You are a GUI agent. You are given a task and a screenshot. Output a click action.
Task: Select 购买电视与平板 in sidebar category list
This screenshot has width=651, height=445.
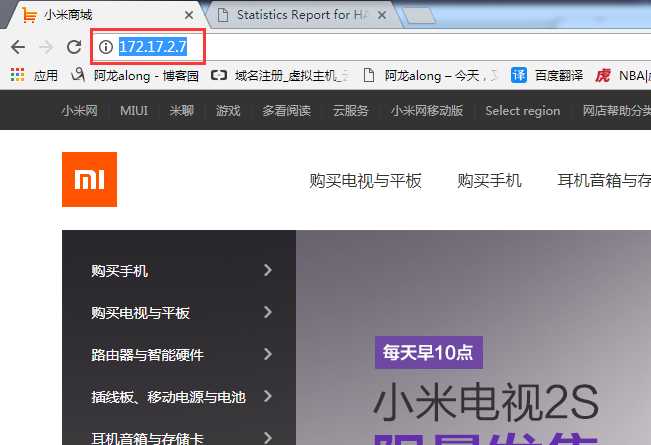(x=140, y=313)
